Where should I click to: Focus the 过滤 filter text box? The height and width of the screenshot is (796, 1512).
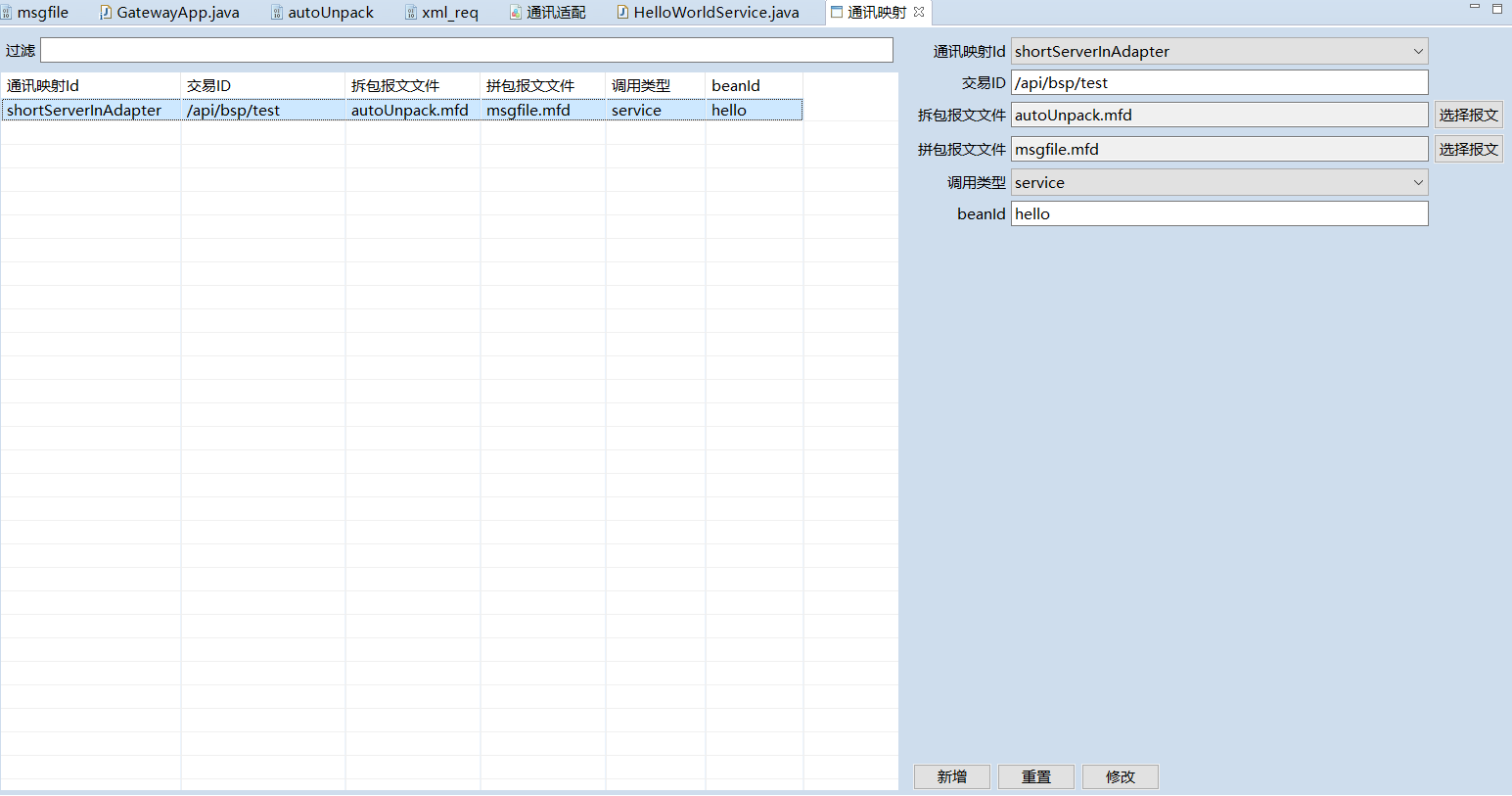point(466,50)
